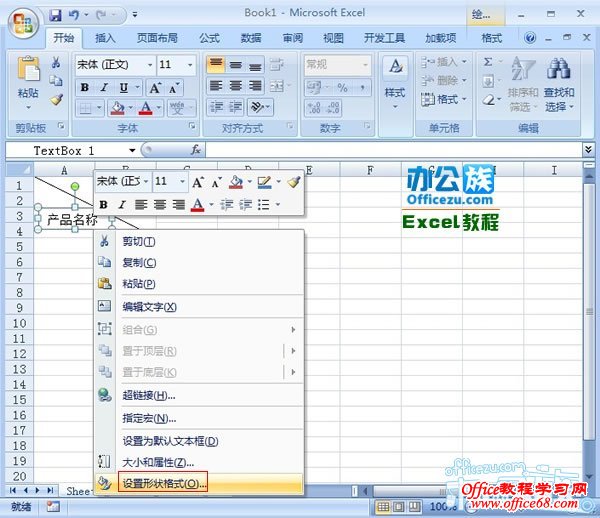The height and width of the screenshot is (518, 600).
Task: Activate Format Painter in ribbon clipboard group
Action: point(56,100)
